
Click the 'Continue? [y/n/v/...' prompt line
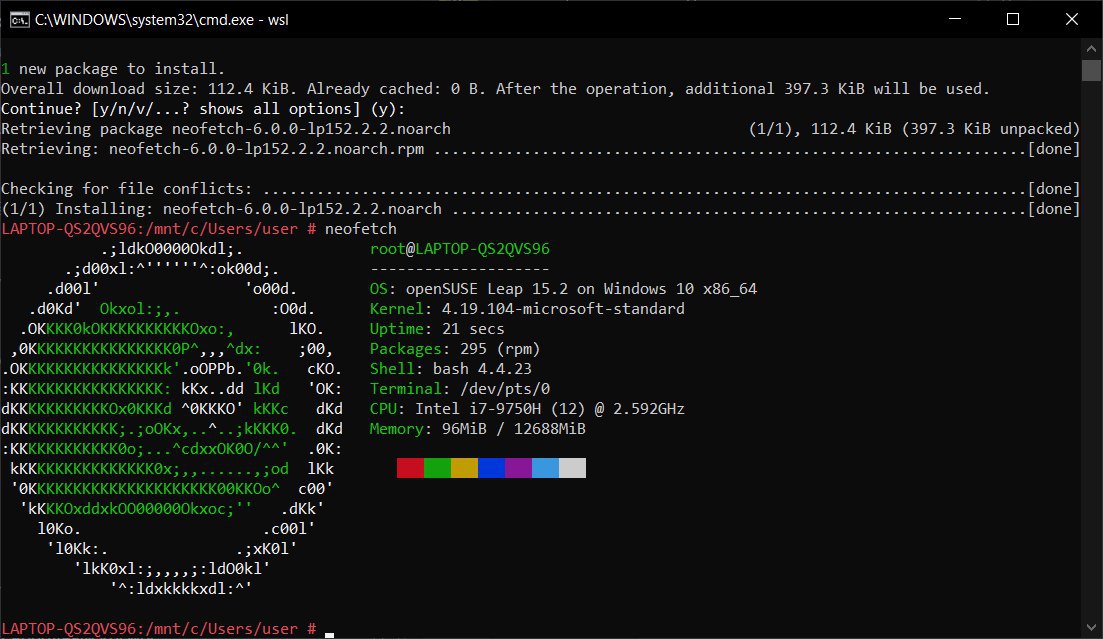[203, 109]
